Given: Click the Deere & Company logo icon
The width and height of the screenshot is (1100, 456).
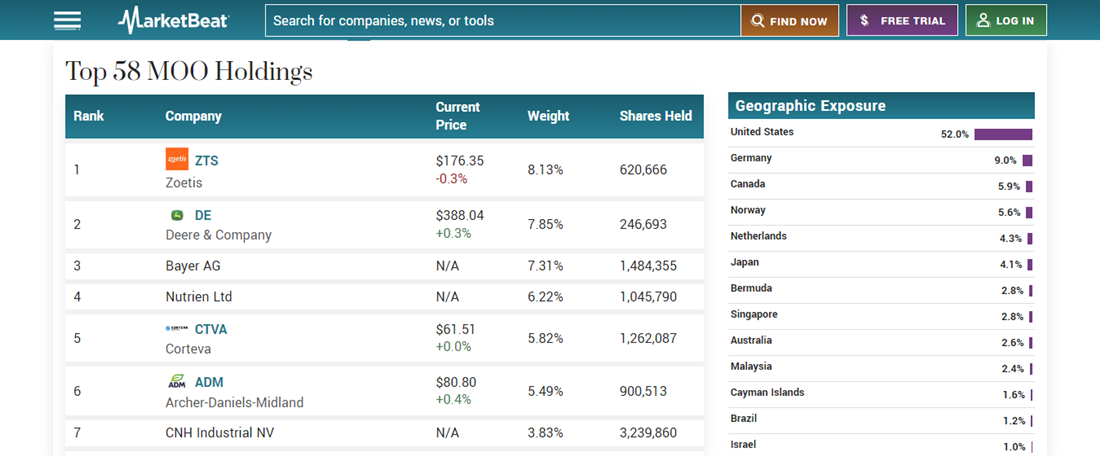Looking at the screenshot, I should click(x=177, y=215).
